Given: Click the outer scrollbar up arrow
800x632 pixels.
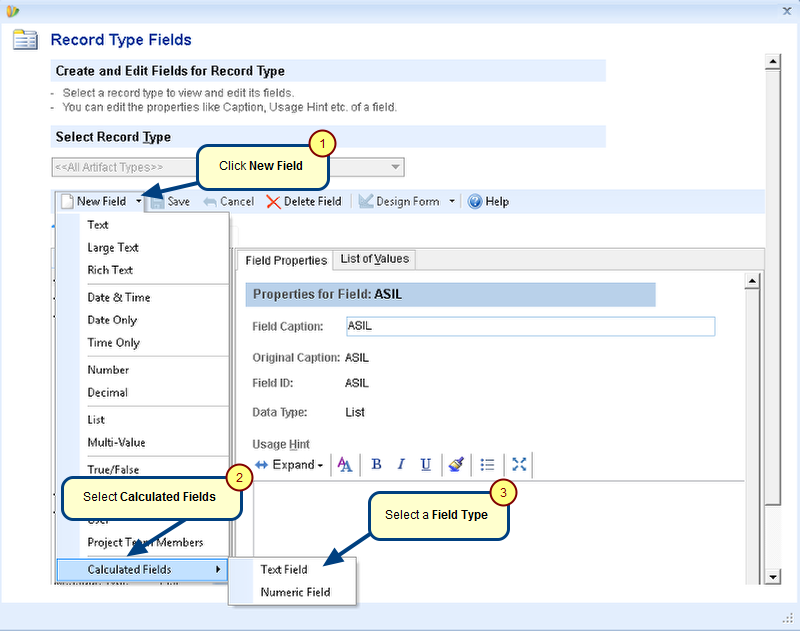Looking at the screenshot, I should point(773,62).
